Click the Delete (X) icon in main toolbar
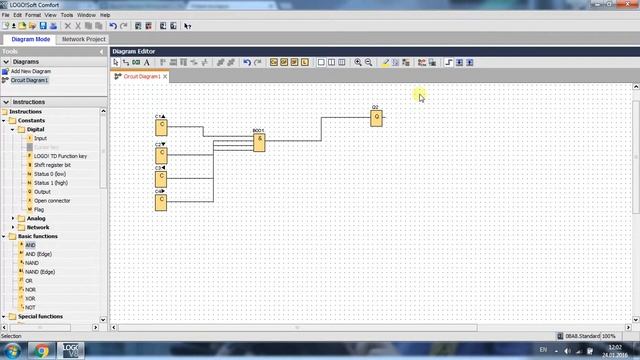The width and height of the screenshot is (640, 360). pyautogui.click(x=68, y=26)
